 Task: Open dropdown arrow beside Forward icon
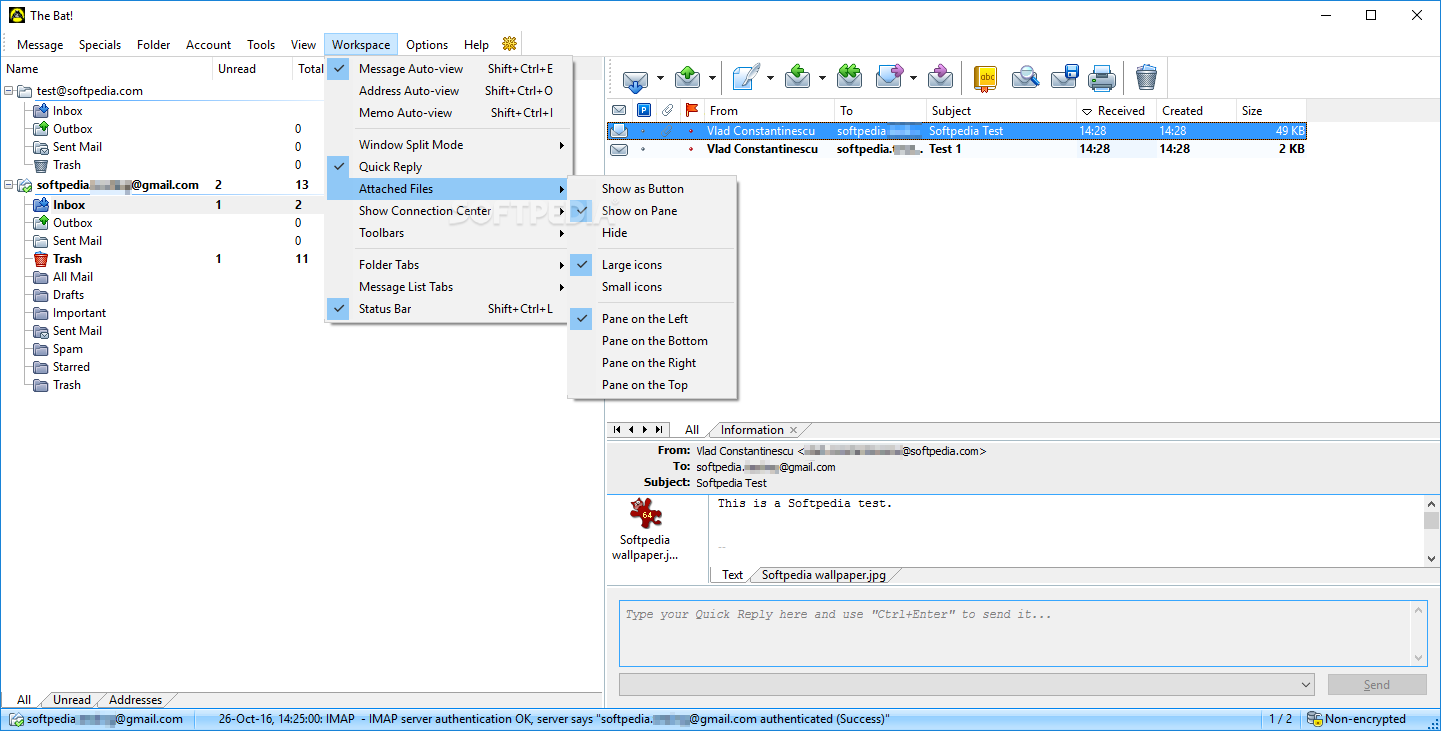914,78
